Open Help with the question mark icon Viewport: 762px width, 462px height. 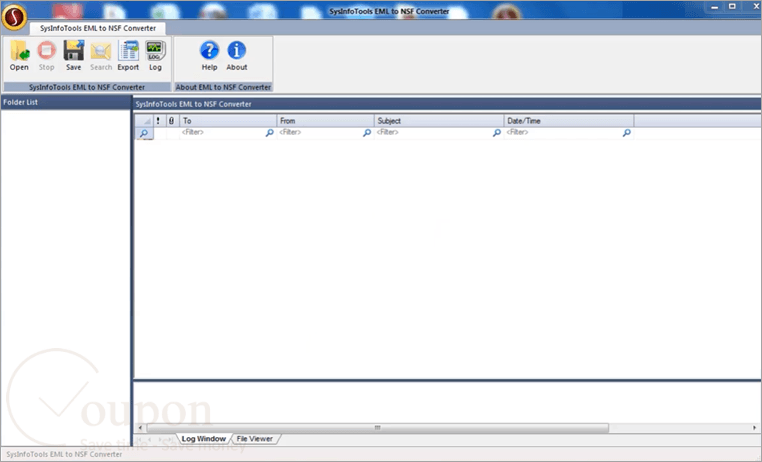[x=209, y=56]
